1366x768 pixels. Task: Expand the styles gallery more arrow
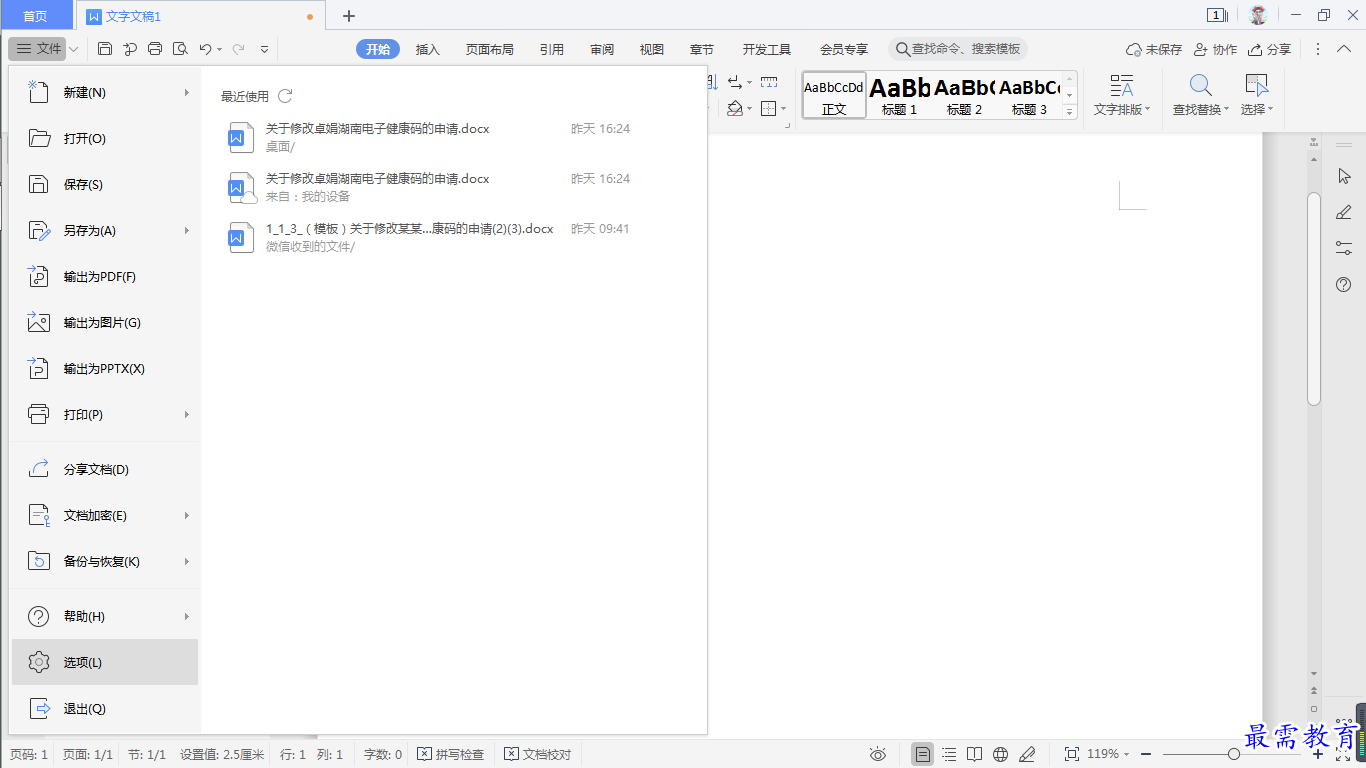coord(1070,112)
